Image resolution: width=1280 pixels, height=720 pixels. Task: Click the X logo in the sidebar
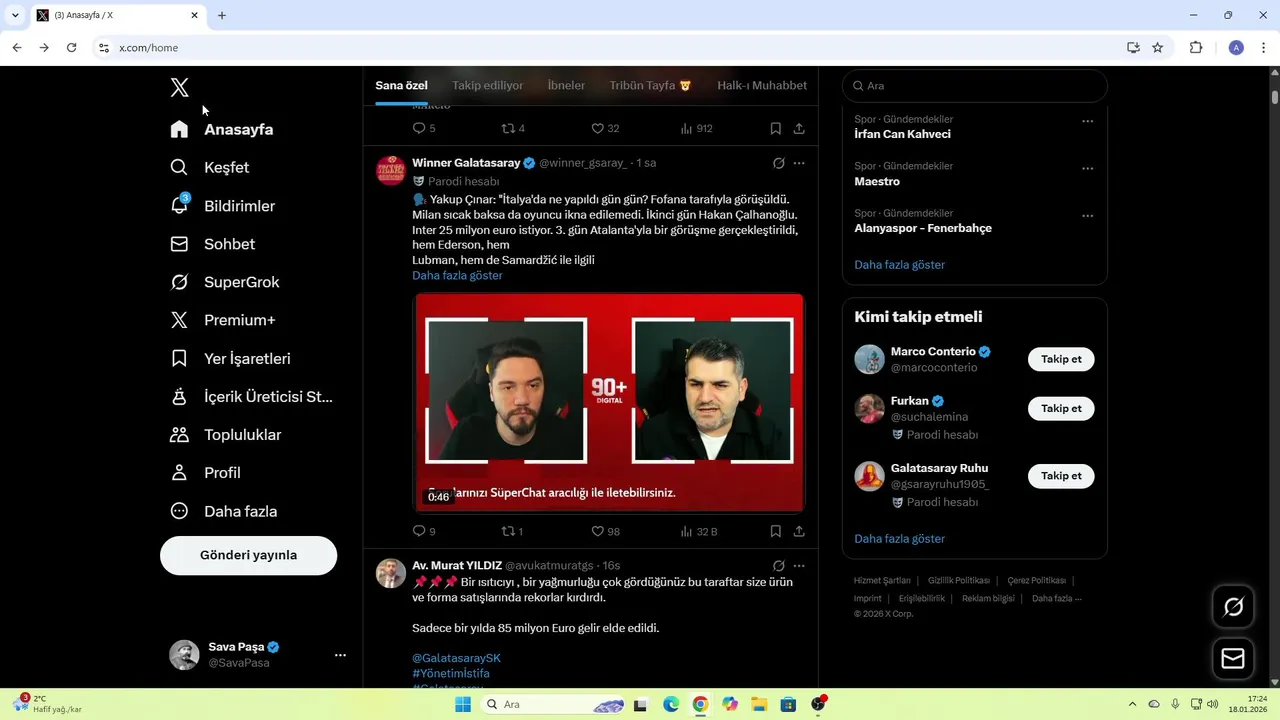pos(179,87)
